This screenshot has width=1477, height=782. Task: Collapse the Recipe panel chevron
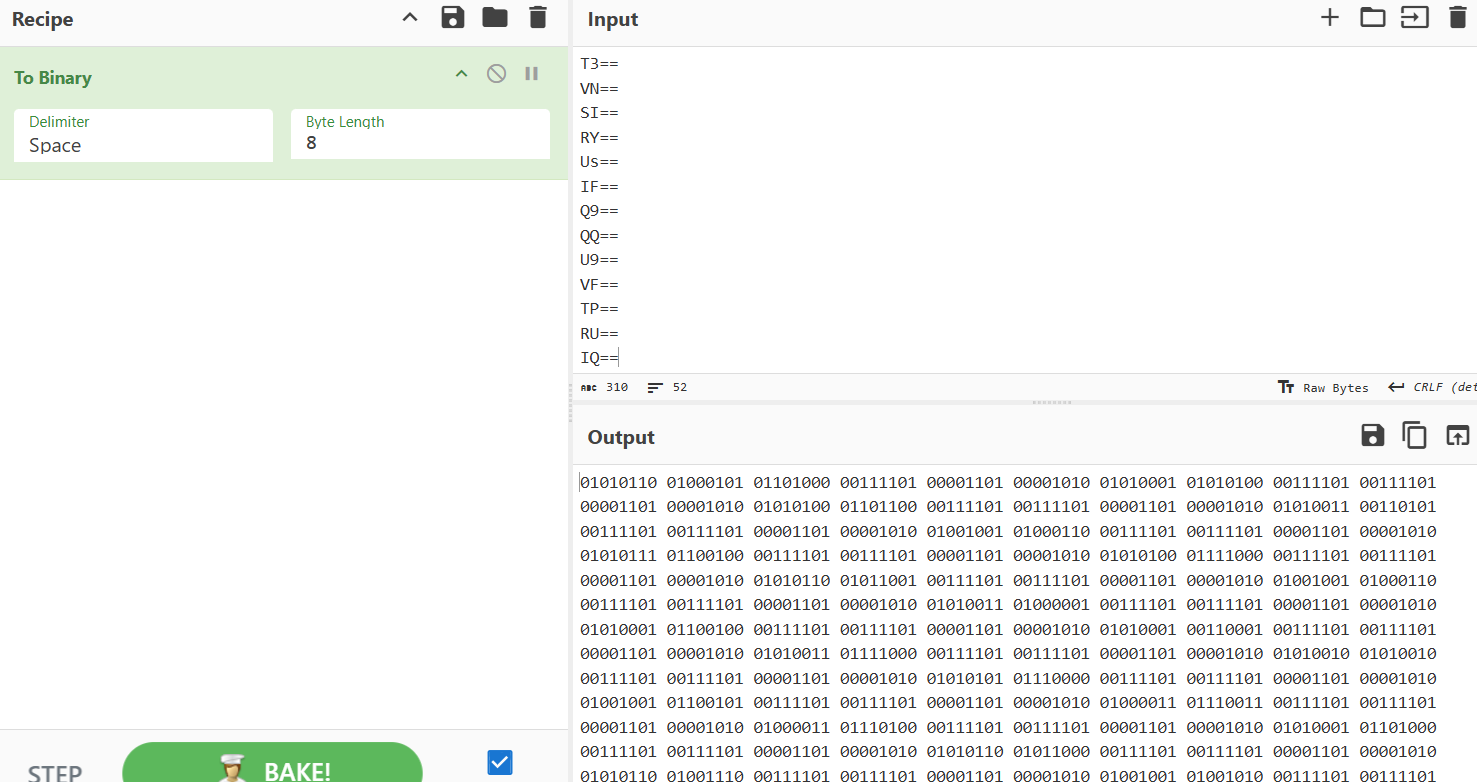tap(410, 17)
